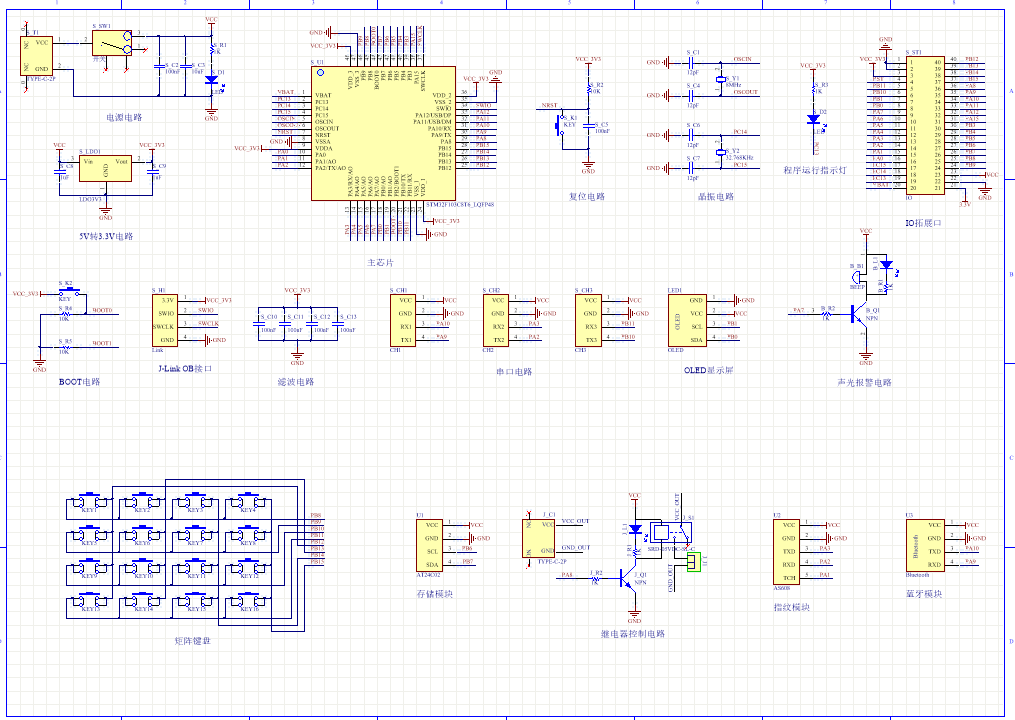1015x720 pixels.
Task: Click the TYPE-C-2P connector S_T1
Action: [38, 55]
